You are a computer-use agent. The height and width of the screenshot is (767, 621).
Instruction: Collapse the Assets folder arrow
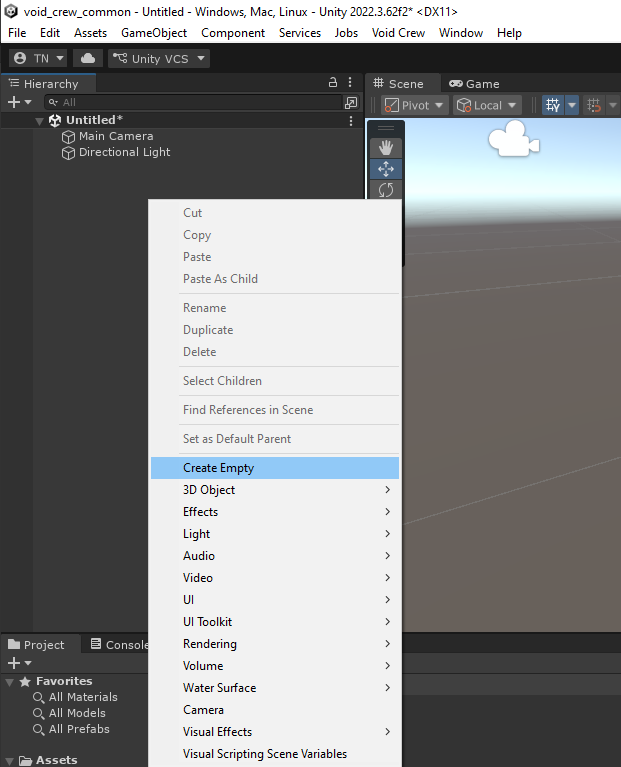click(9, 761)
